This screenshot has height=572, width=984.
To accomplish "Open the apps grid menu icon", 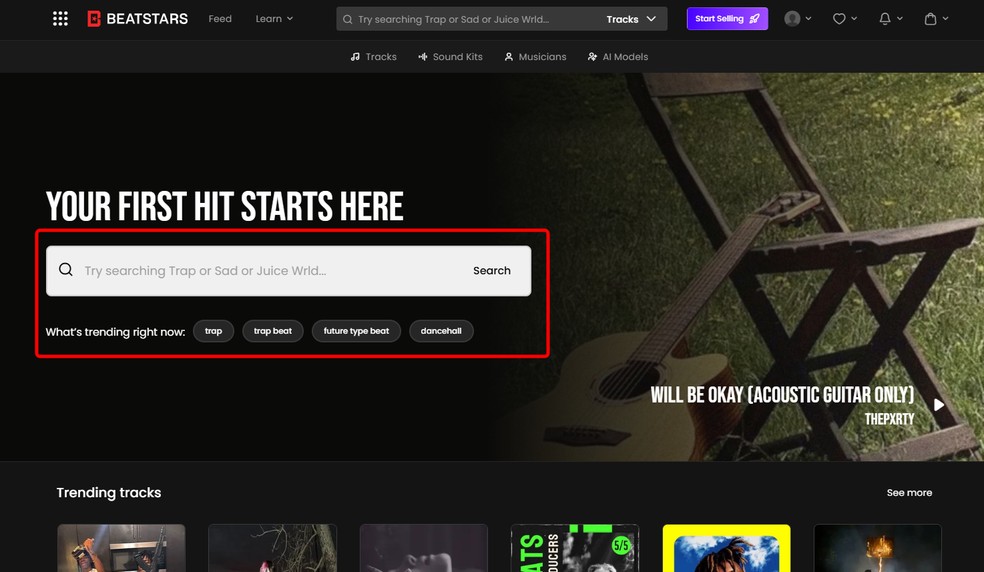I will [60, 19].
